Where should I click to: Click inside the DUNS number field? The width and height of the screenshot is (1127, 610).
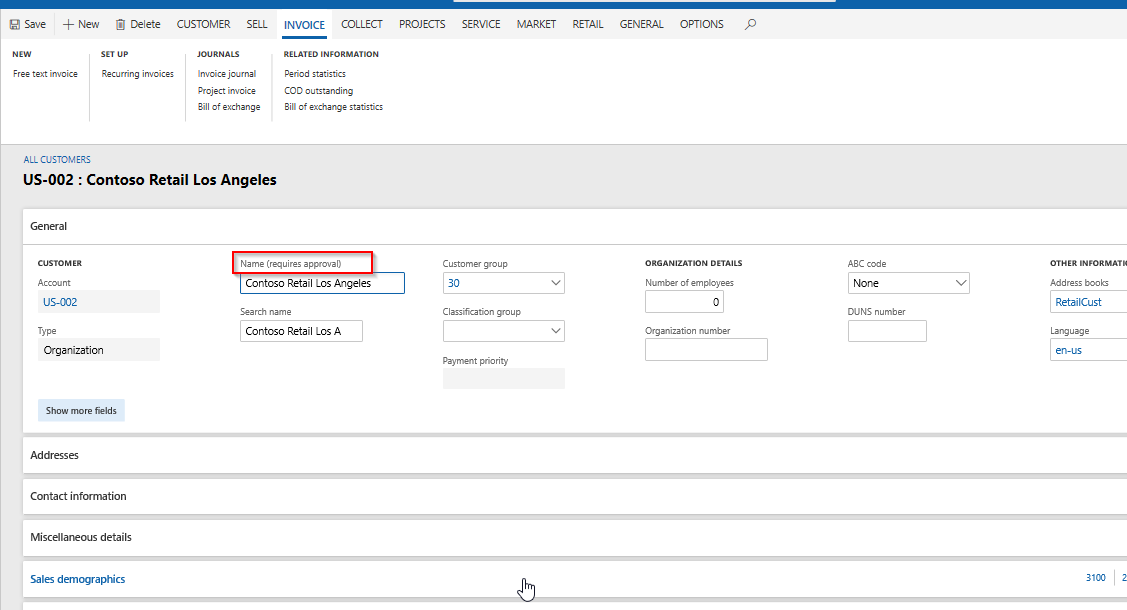(886, 330)
